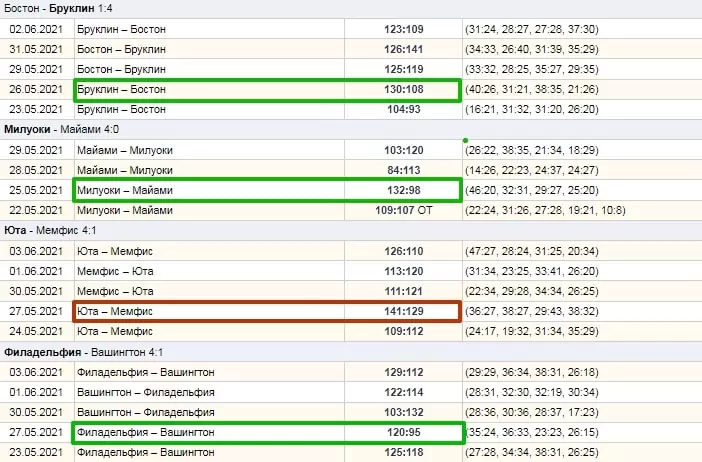Click date 01.06.2021 Вашингтон – Филадельфия
The image size is (702, 462).
click(36, 392)
